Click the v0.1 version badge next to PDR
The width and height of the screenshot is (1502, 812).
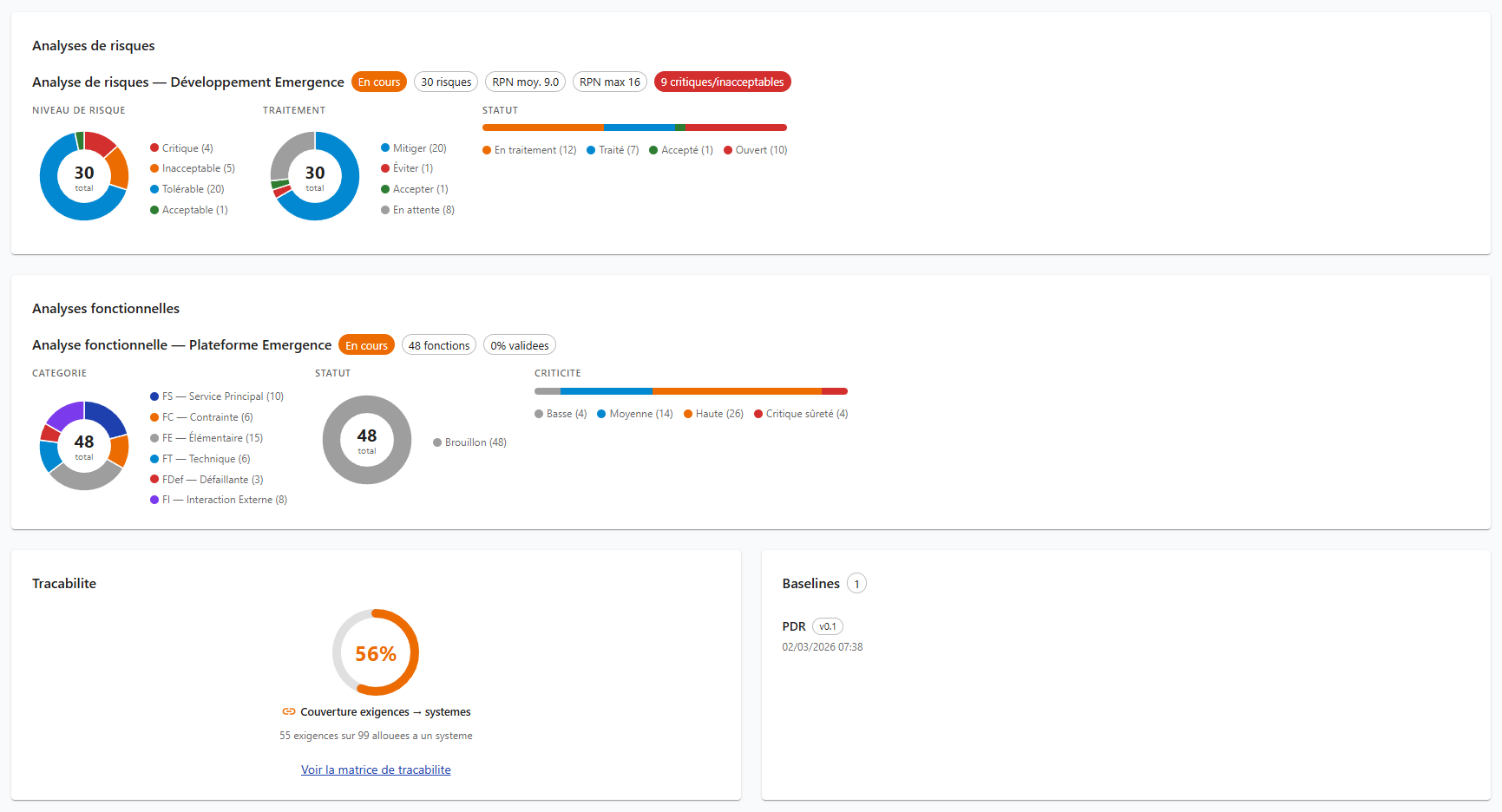click(828, 626)
